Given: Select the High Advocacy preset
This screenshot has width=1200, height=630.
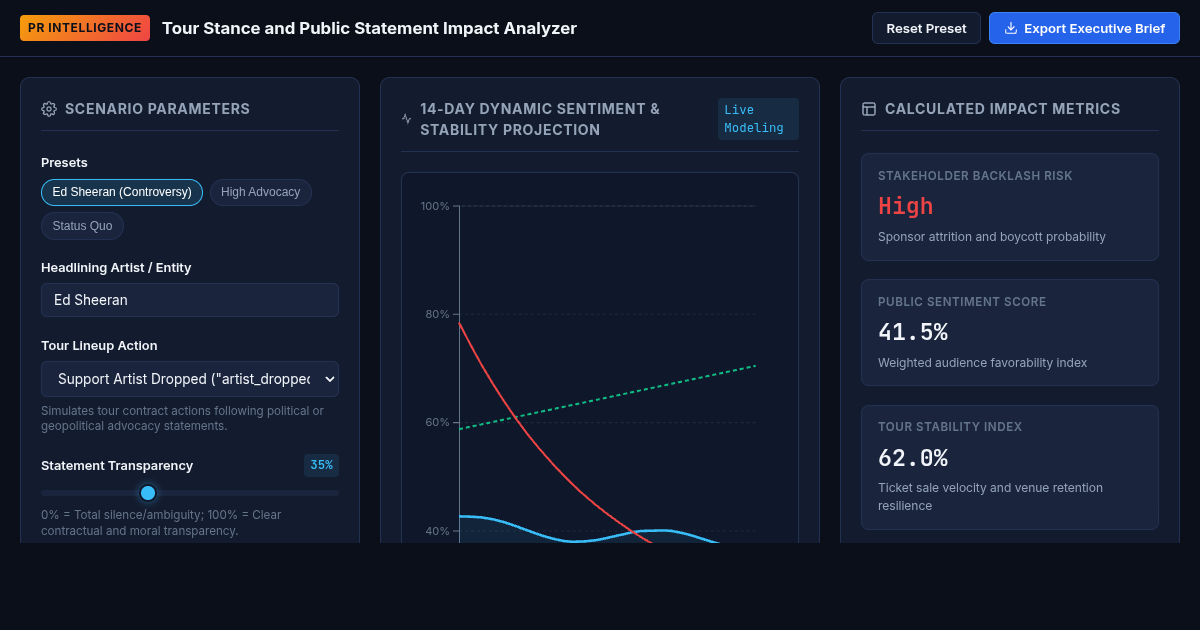Looking at the screenshot, I should click(x=260, y=192).
